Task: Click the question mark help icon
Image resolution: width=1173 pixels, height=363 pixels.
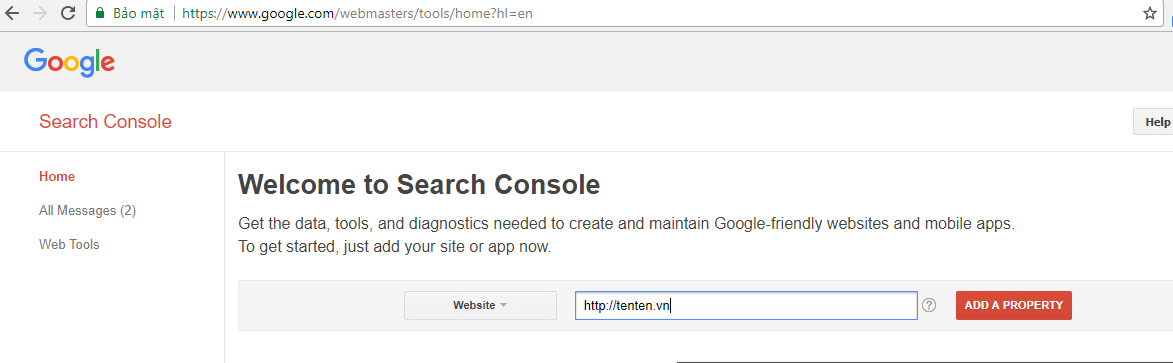Action: pyautogui.click(x=929, y=305)
